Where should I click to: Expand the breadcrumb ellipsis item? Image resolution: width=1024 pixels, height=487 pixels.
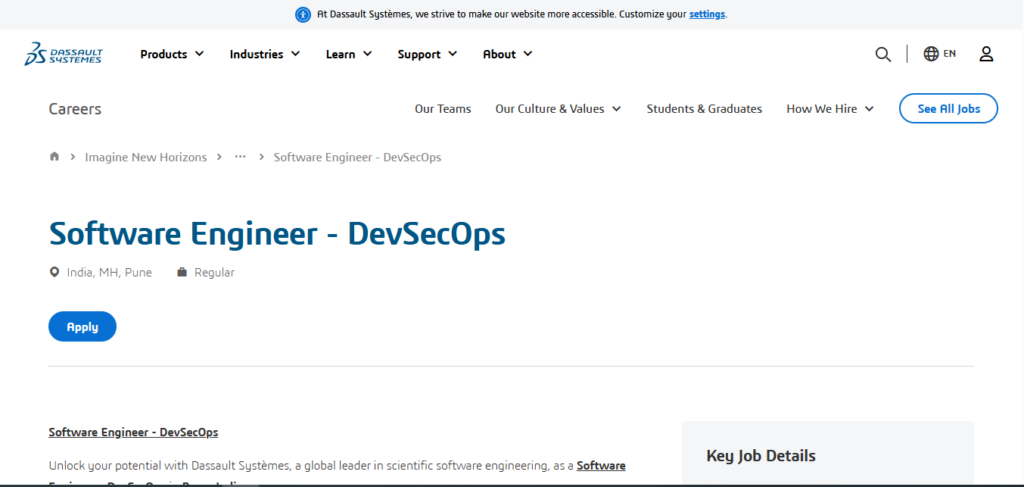coord(240,157)
